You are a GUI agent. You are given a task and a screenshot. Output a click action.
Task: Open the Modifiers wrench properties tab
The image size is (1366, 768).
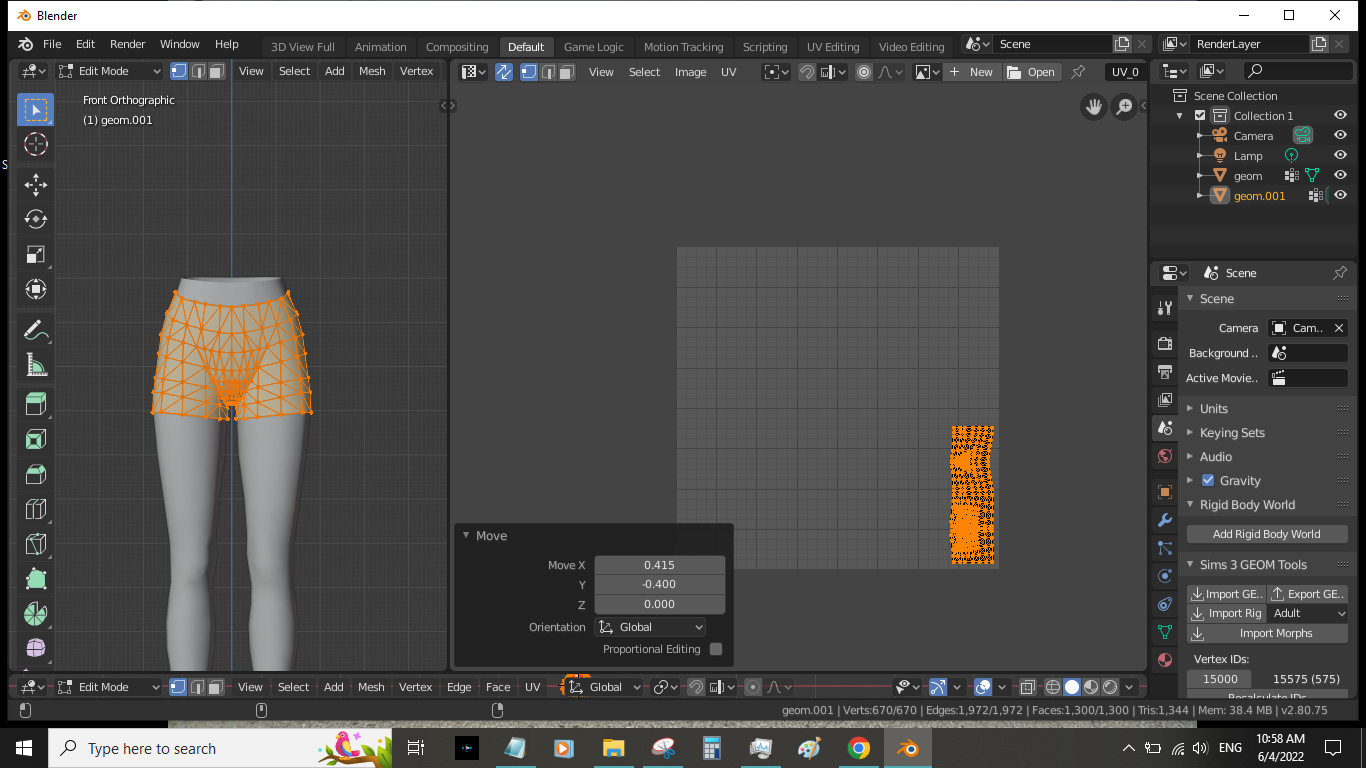[1164, 520]
